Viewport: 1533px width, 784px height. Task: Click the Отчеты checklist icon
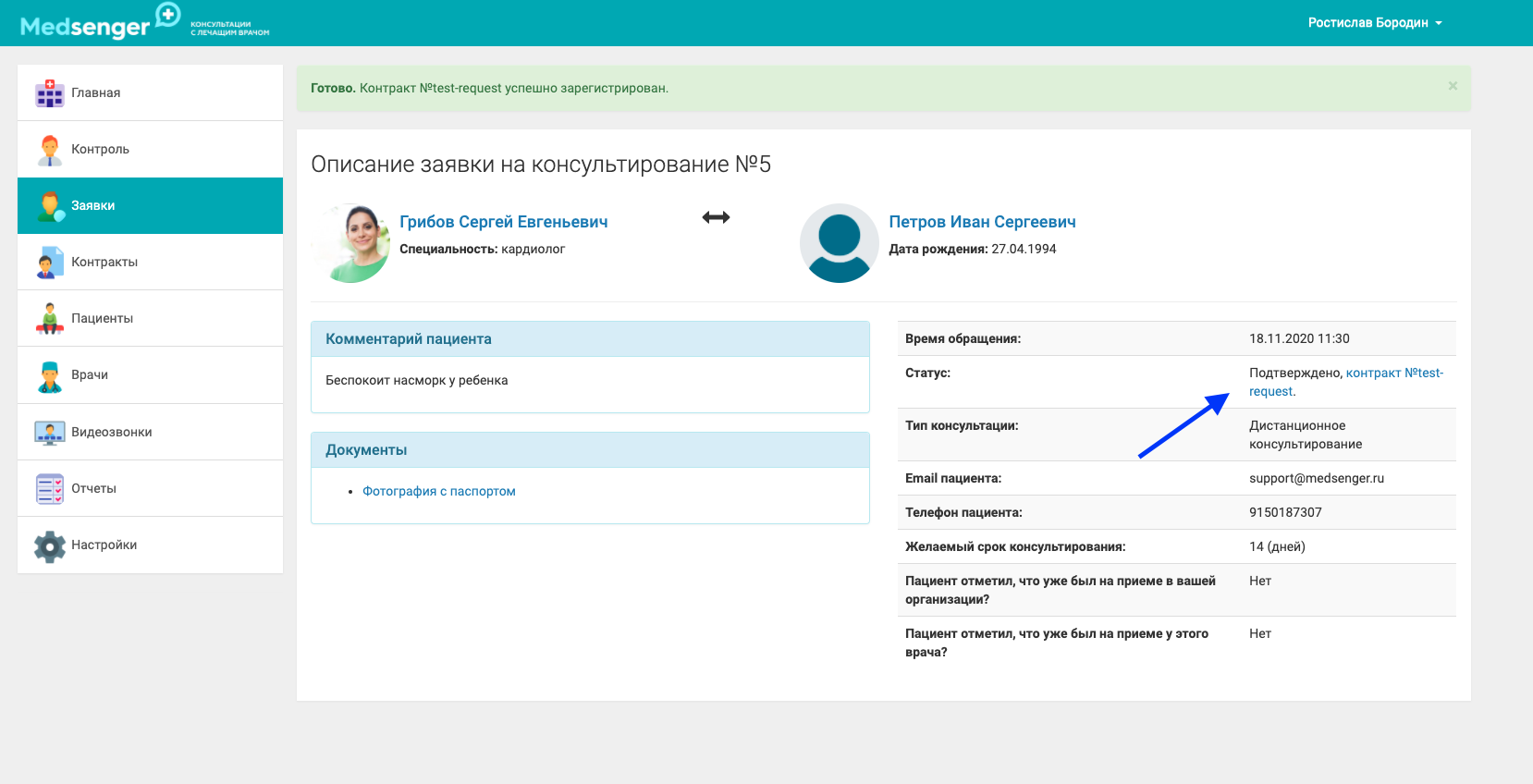[50, 489]
